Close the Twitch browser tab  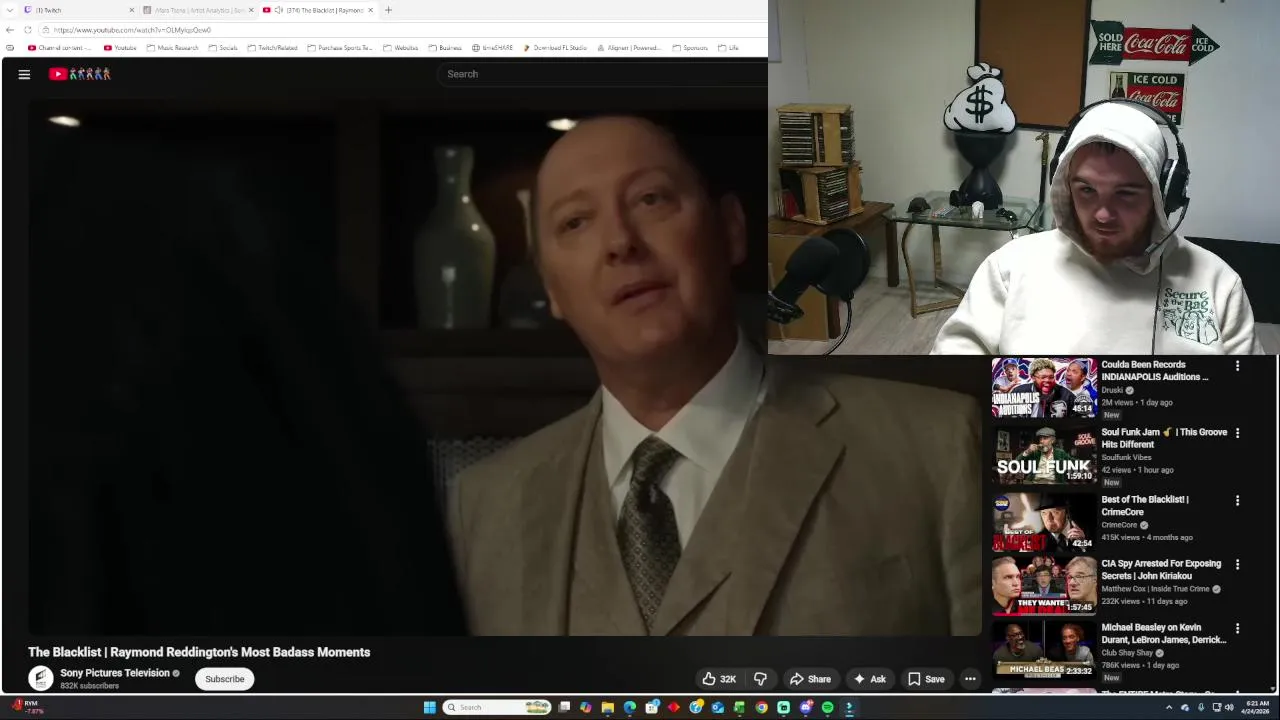pyautogui.click(x=131, y=10)
